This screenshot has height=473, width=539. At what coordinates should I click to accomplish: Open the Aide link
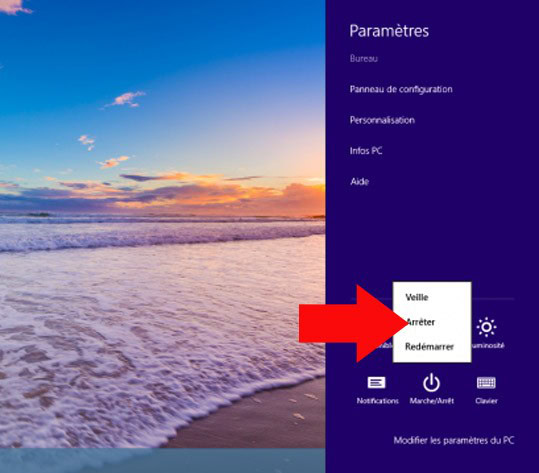359,181
